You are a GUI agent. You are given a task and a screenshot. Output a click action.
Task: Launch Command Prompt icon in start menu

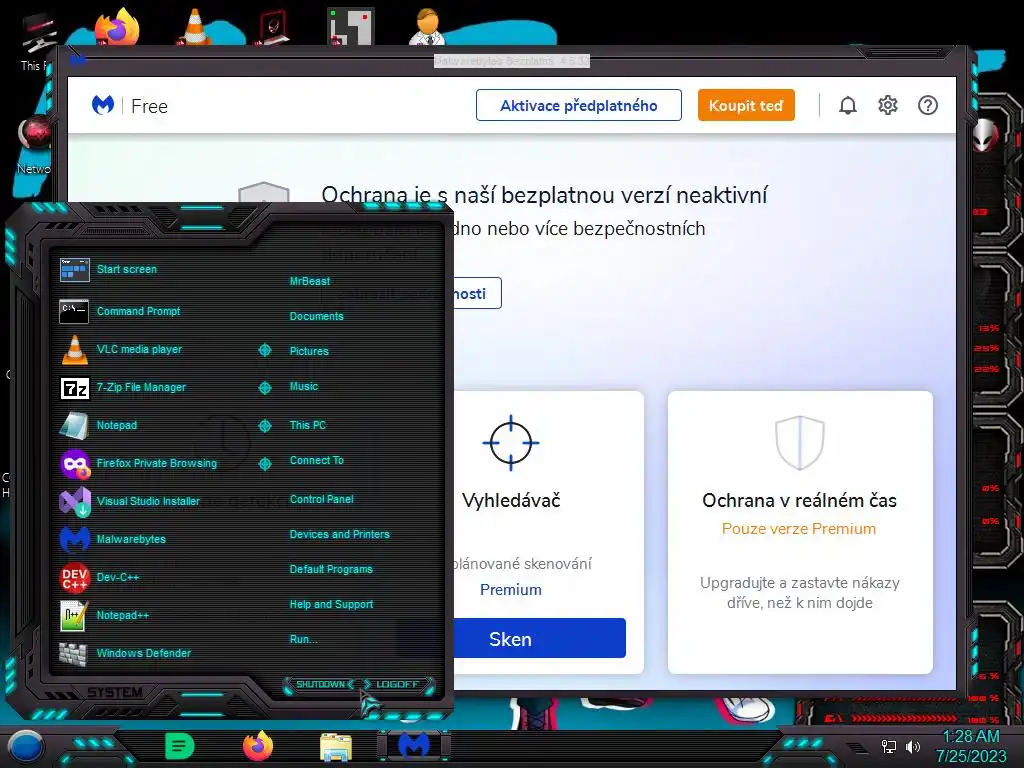pyautogui.click(x=74, y=311)
